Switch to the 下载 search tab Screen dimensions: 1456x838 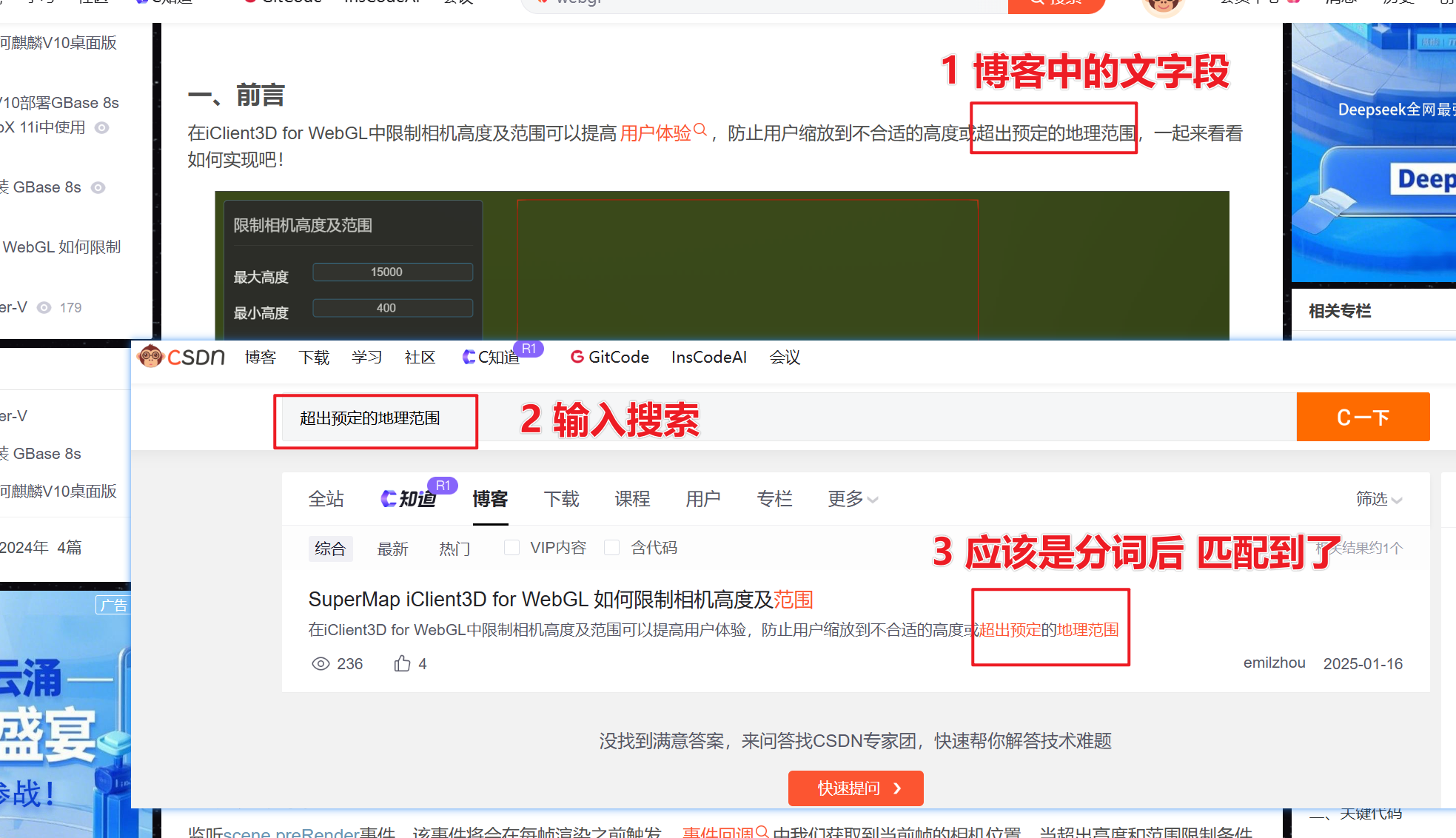562,499
